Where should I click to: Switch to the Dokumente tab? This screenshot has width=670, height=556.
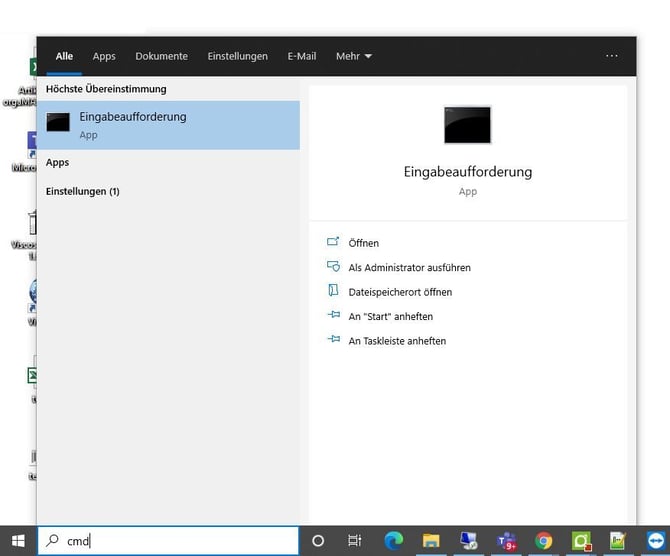pyautogui.click(x=161, y=57)
